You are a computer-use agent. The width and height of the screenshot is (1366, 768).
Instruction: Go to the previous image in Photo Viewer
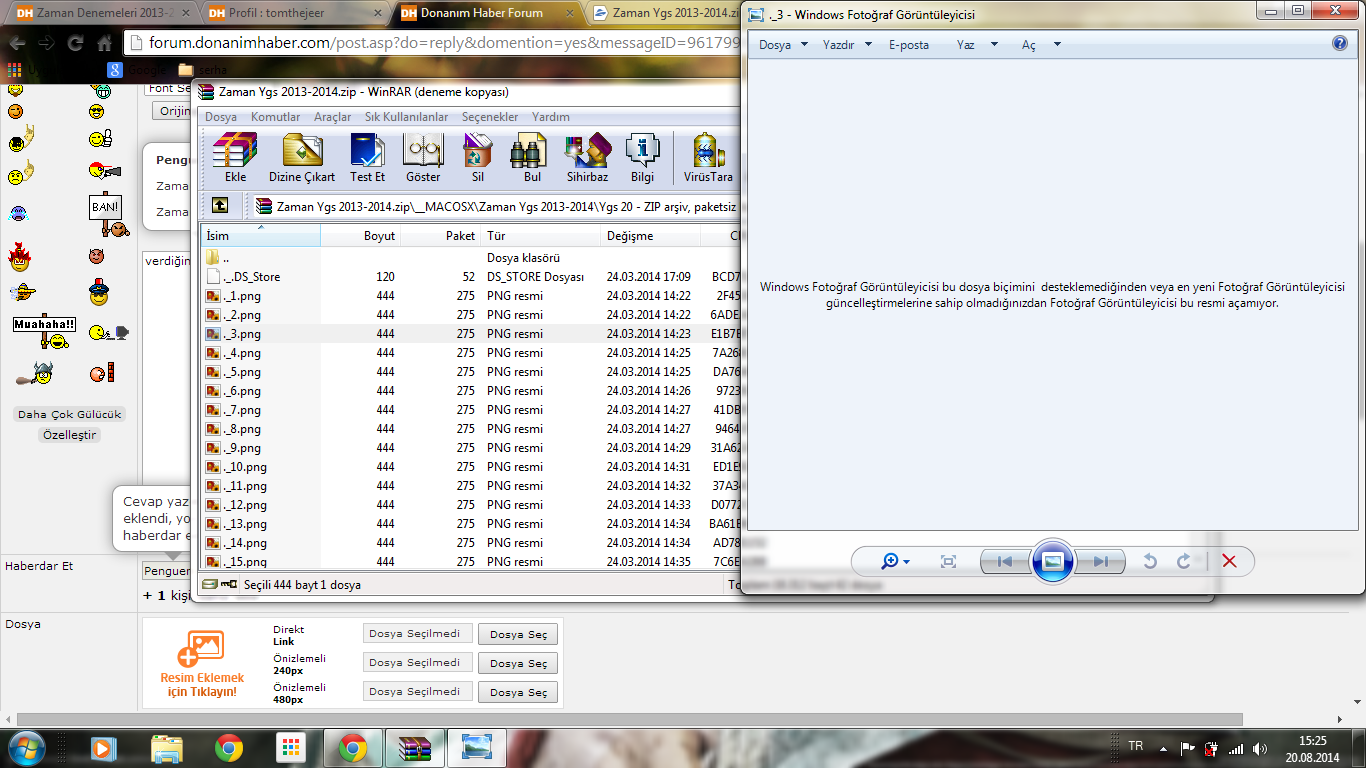(1004, 562)
